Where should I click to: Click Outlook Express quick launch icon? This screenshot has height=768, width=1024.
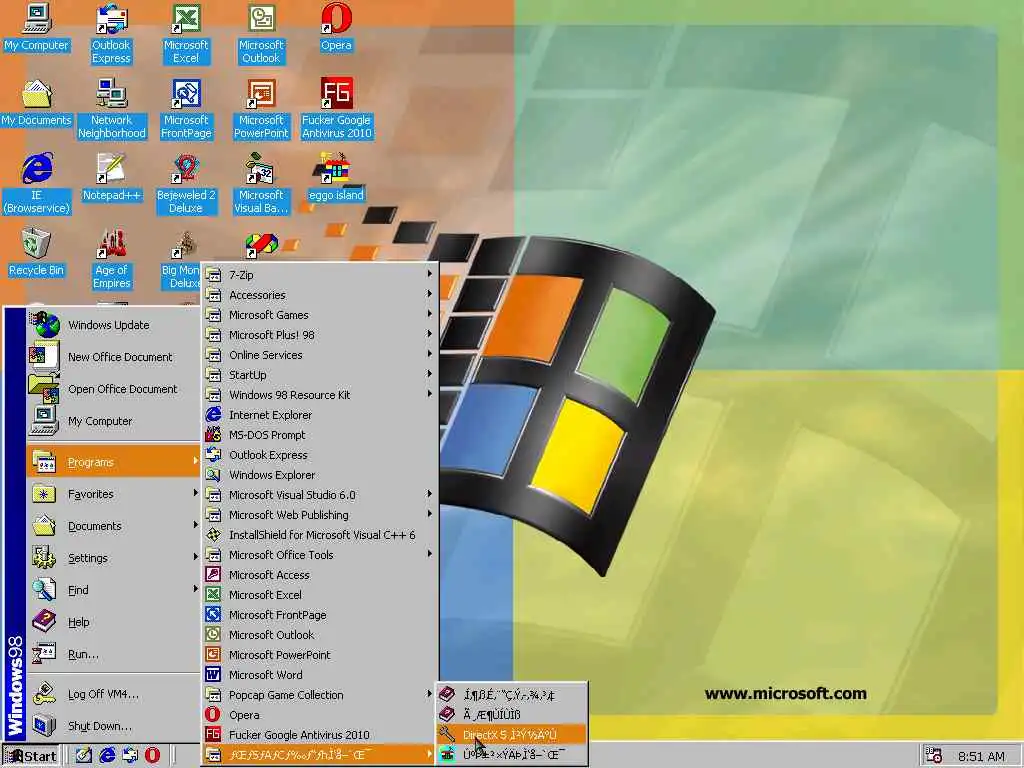[129, 756]
